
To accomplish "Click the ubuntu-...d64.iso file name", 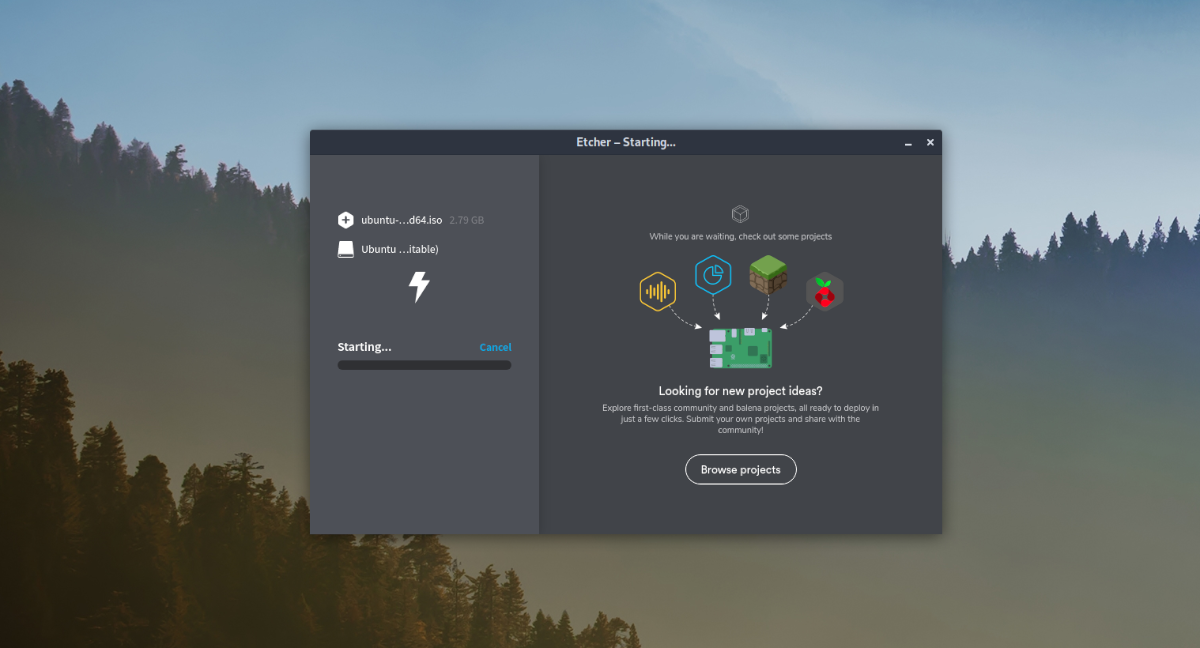I will (x=402, y=220).
